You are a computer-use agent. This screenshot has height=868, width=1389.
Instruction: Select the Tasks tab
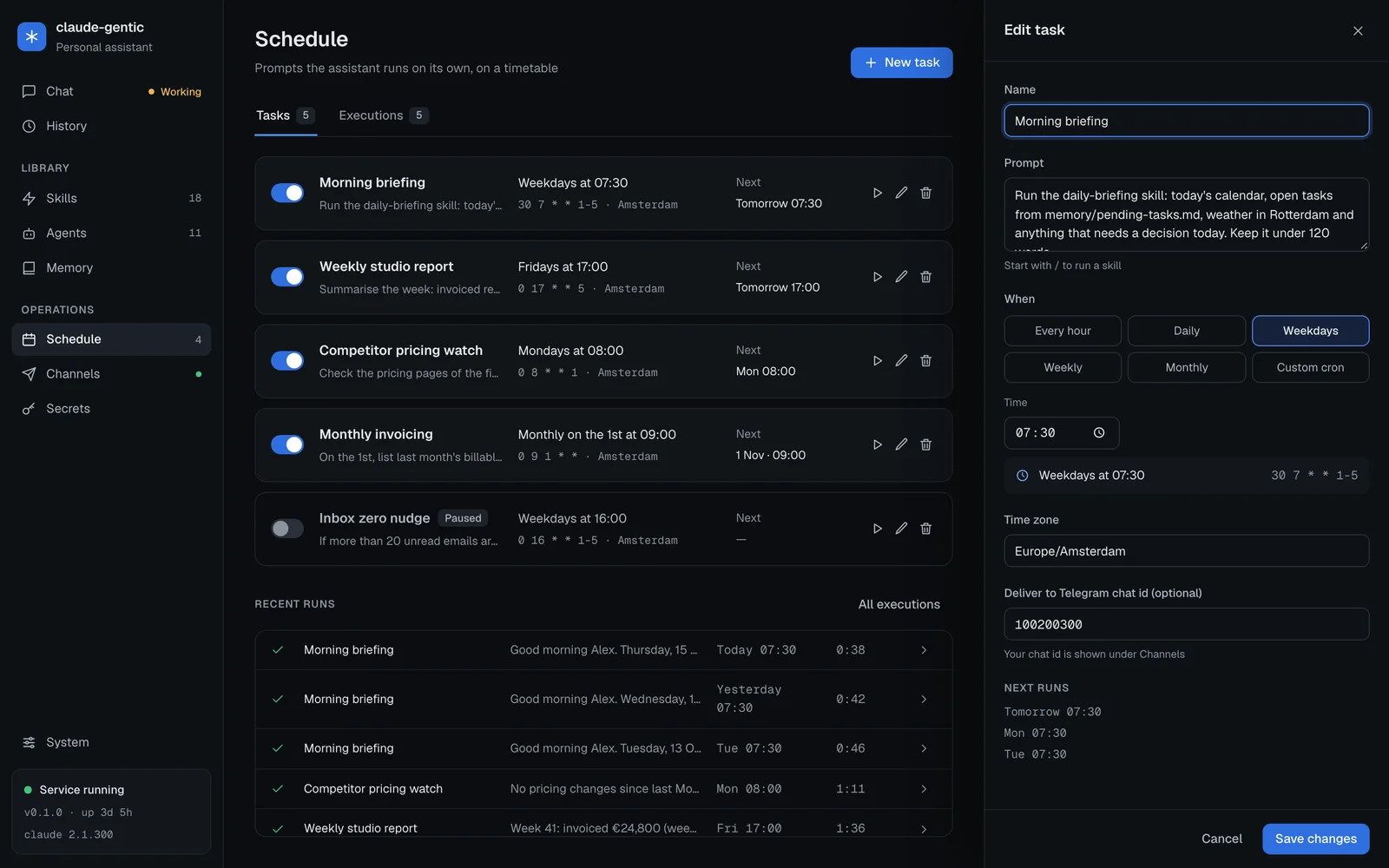tap(285, 115)
